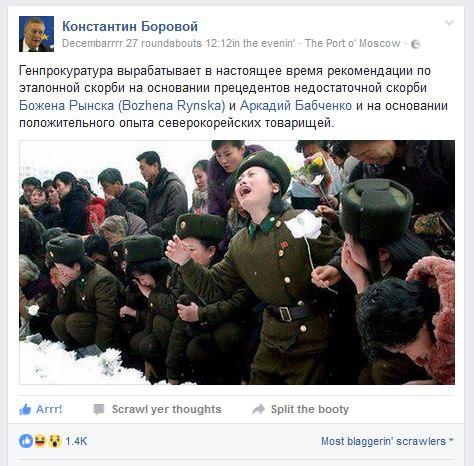Screen dimensions: 474x466
Task: Click the wow surprised reaction emoji
Action: [55, 441]
